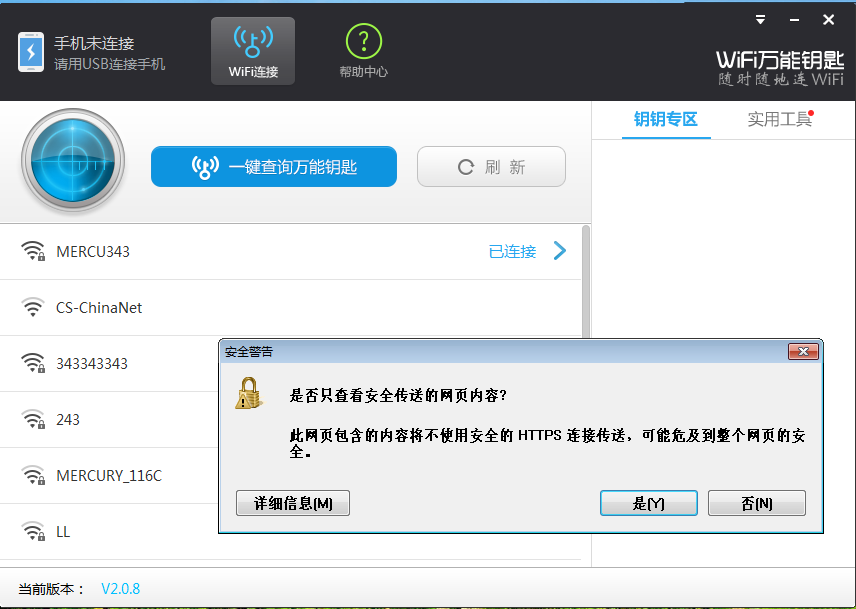Switch to the 钥钥专区 tab
Image resolution: width=856 pixels, height=609 pixels.
point(666,119)
